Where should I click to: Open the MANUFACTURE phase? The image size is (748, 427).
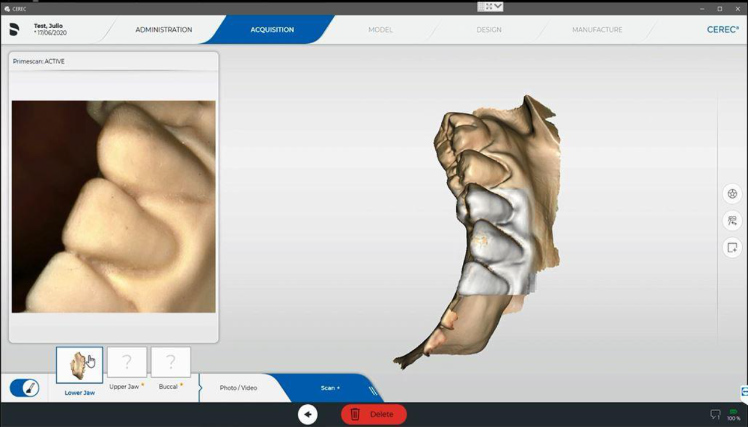(597, 30)
